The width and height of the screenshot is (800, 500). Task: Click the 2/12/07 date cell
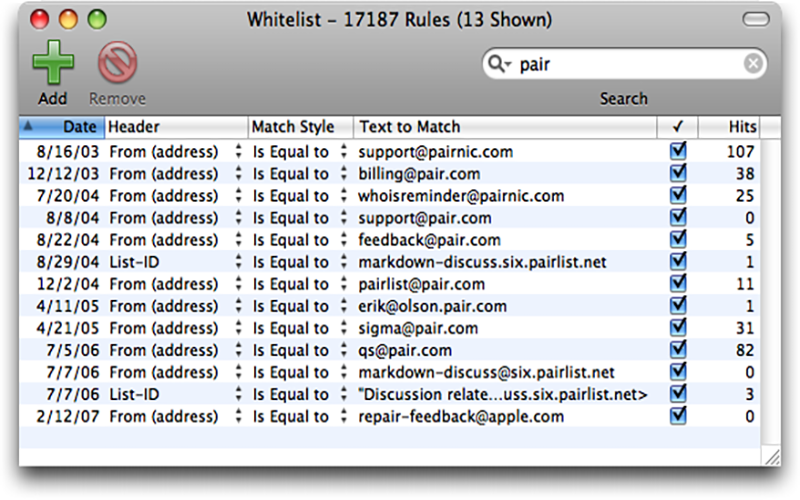(67, 417)
